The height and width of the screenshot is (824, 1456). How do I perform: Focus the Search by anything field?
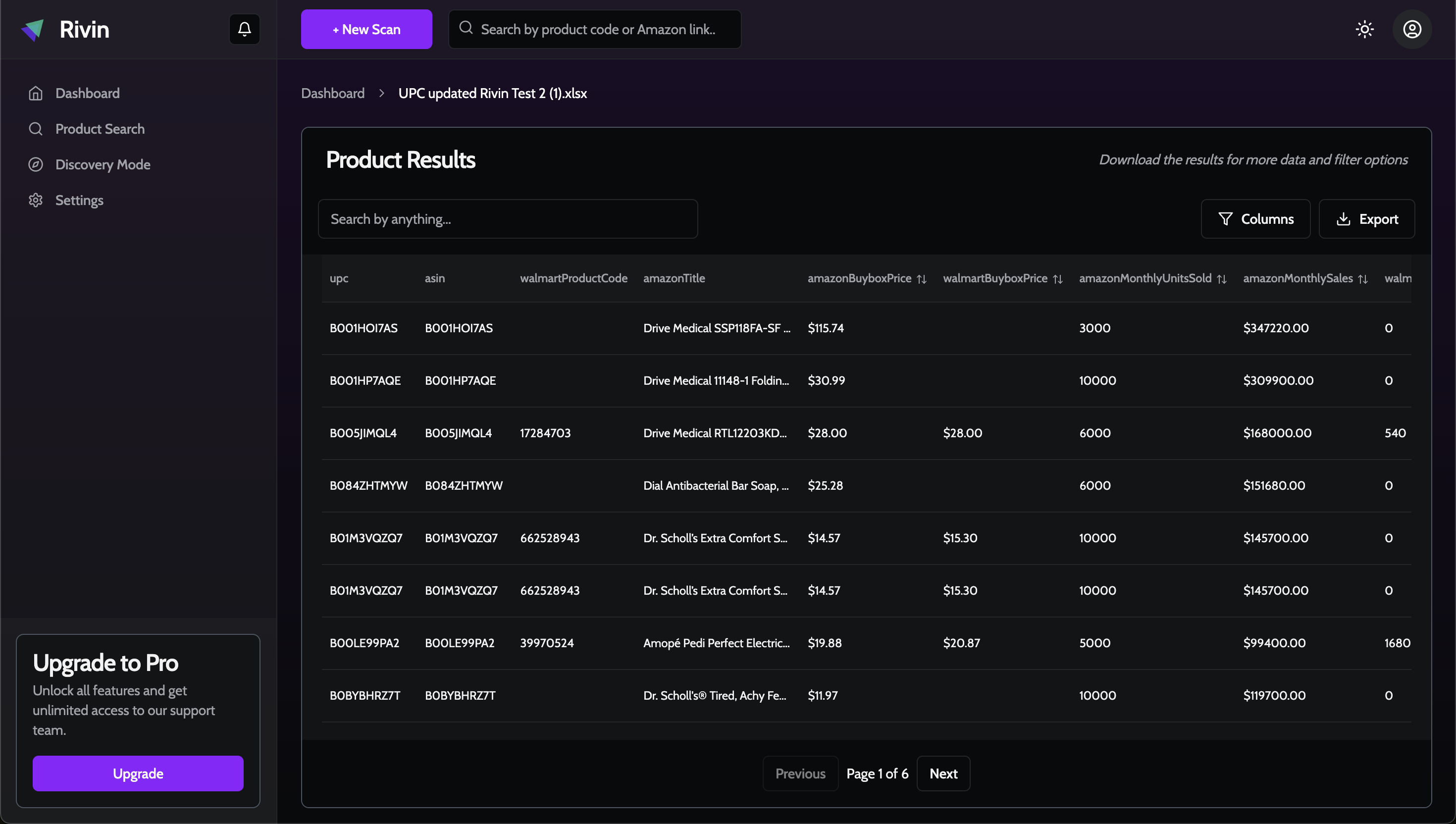[x=507, y=219]
